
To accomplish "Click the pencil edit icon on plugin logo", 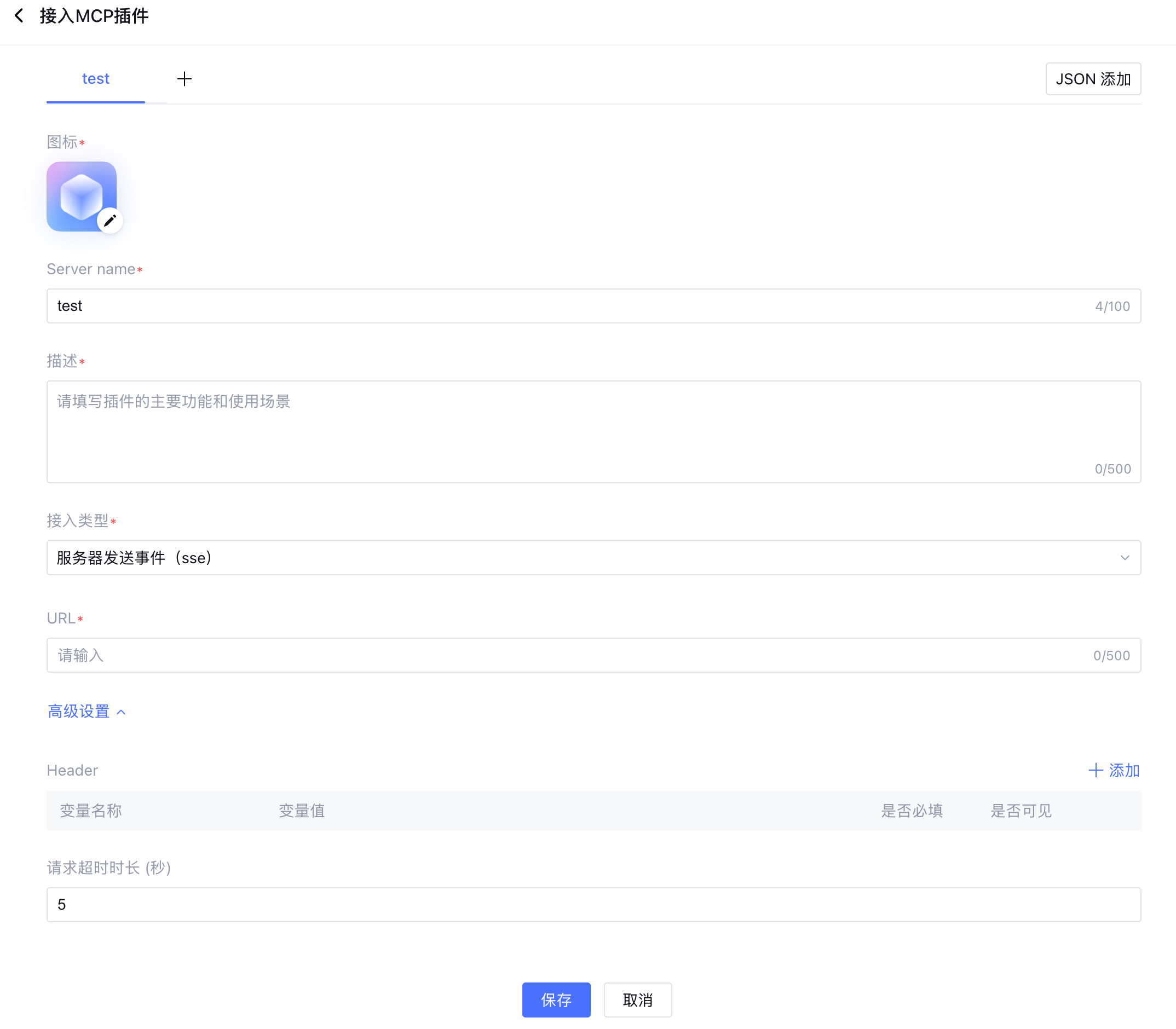I will pyautogui.click(x=109, y=221).
